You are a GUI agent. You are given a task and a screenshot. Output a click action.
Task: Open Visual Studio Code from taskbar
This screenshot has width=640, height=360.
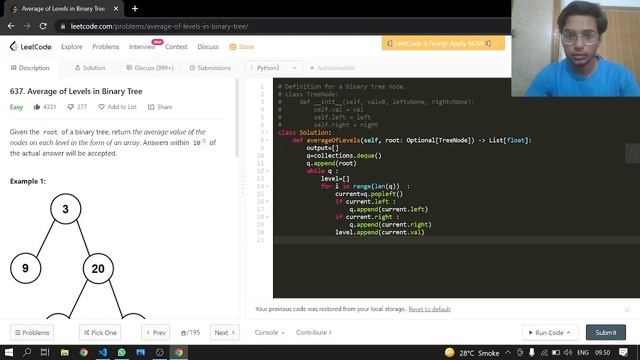pos(102,352)
